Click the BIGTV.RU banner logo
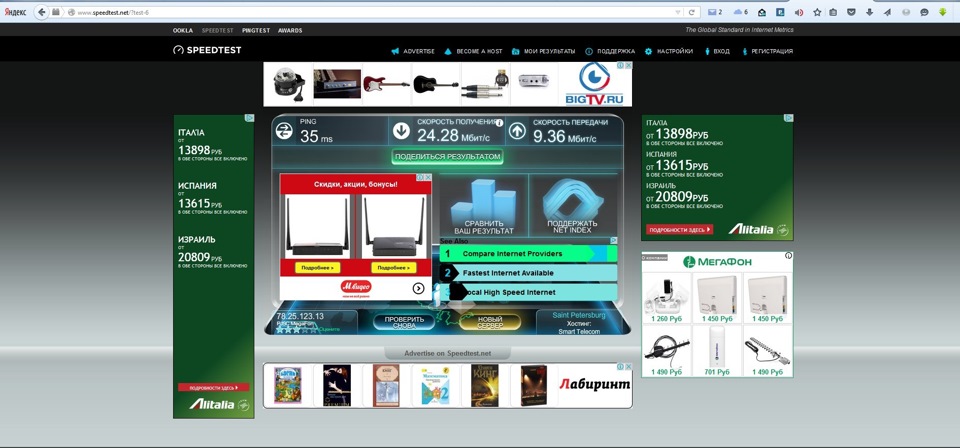Viewport: 960px width, 448px height. click(593, 84)
